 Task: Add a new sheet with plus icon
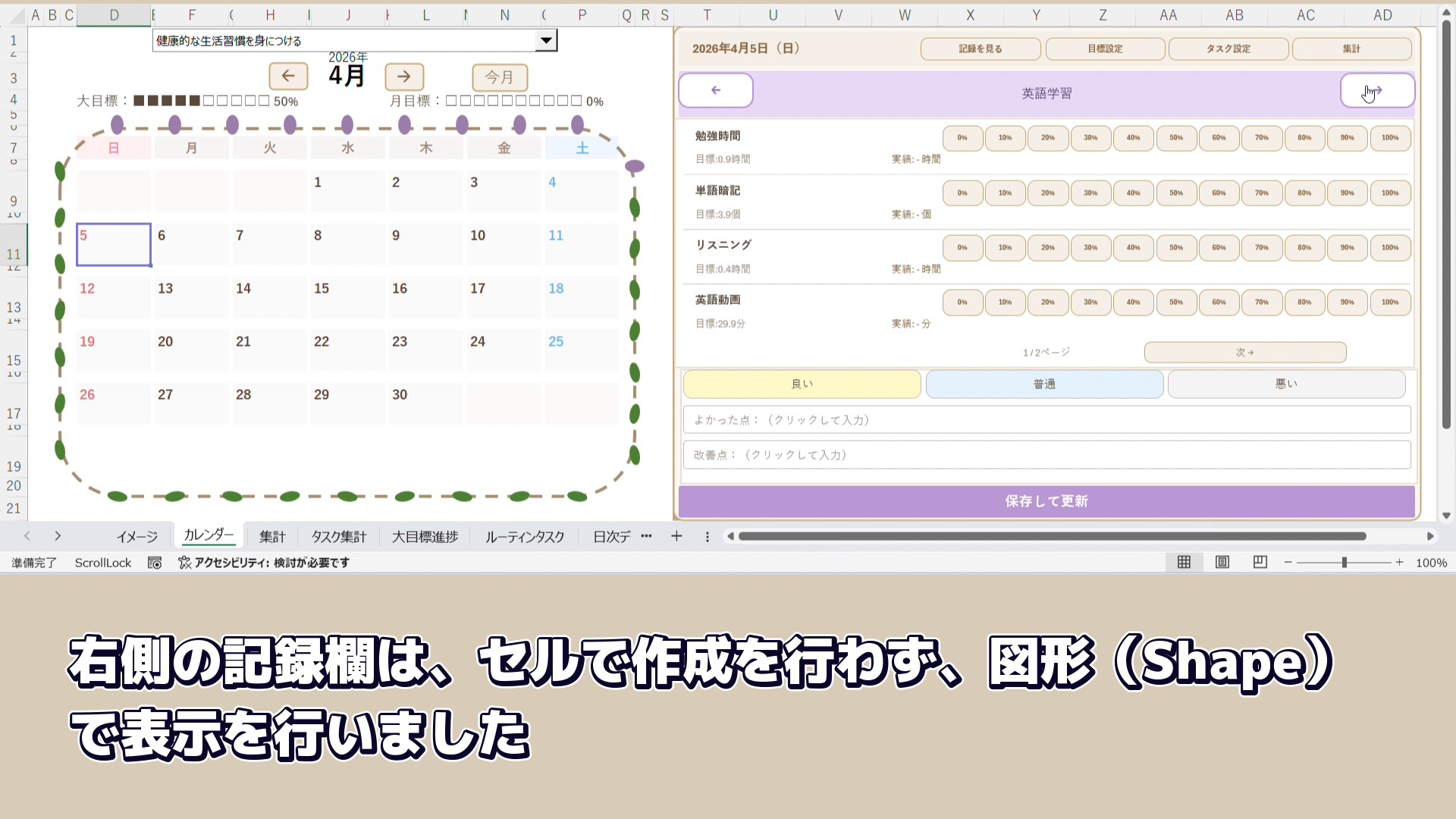click(676, 536)
